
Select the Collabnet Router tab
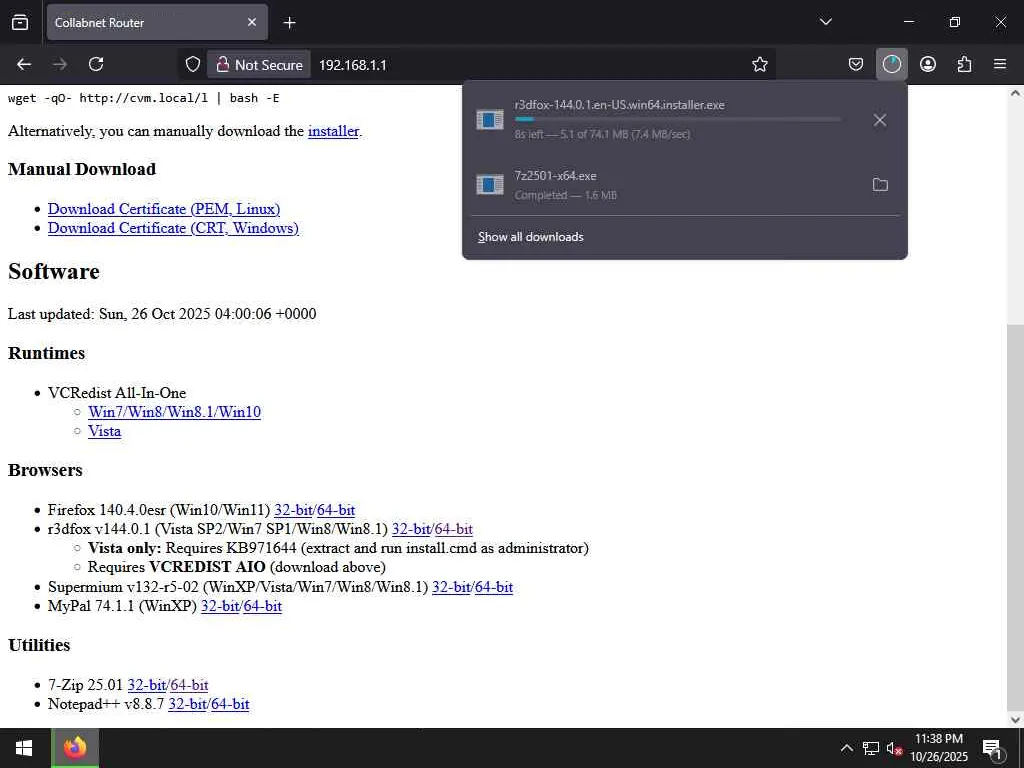click(x=157, y=22)
